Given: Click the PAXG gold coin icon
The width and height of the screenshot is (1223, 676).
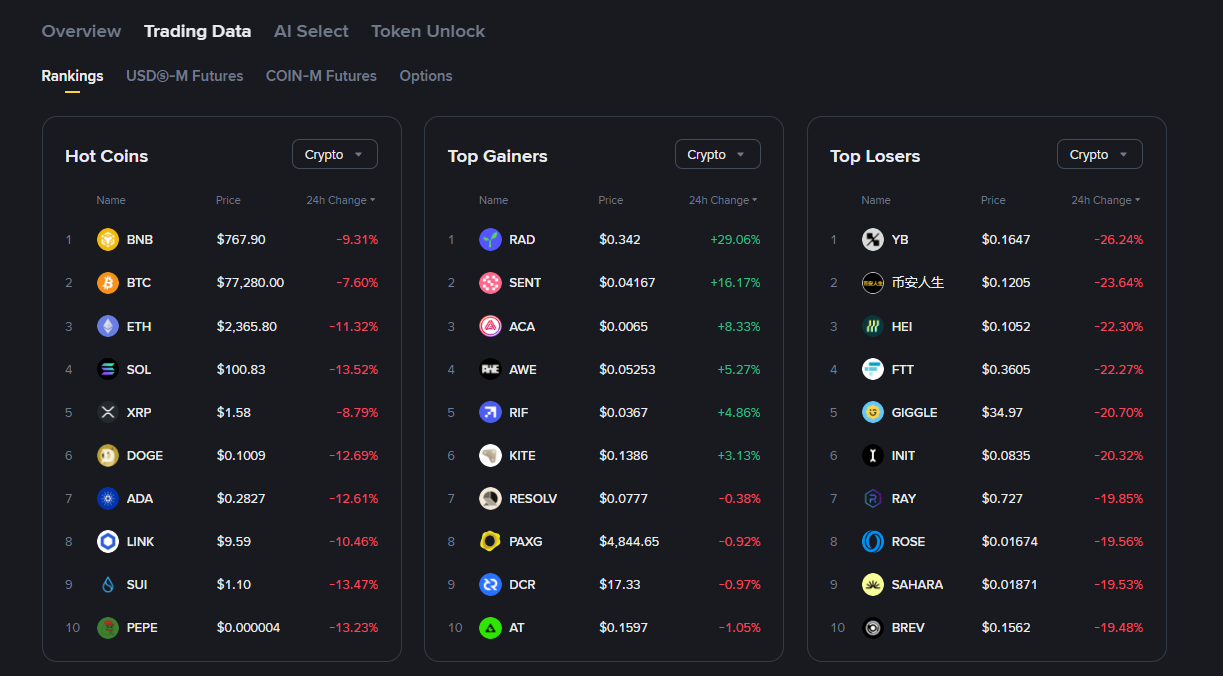Looking at the screenshot, I should pyautogui.click(x=490, y=541).
